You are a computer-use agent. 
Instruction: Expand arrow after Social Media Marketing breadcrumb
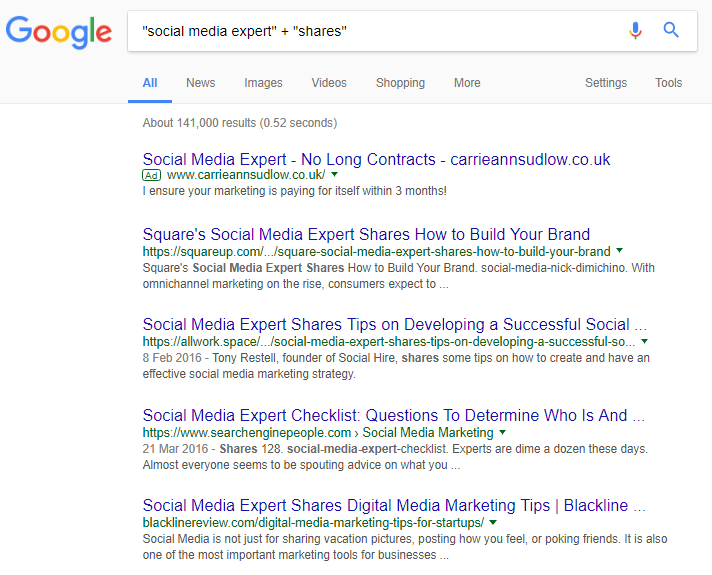click(503, 433)
